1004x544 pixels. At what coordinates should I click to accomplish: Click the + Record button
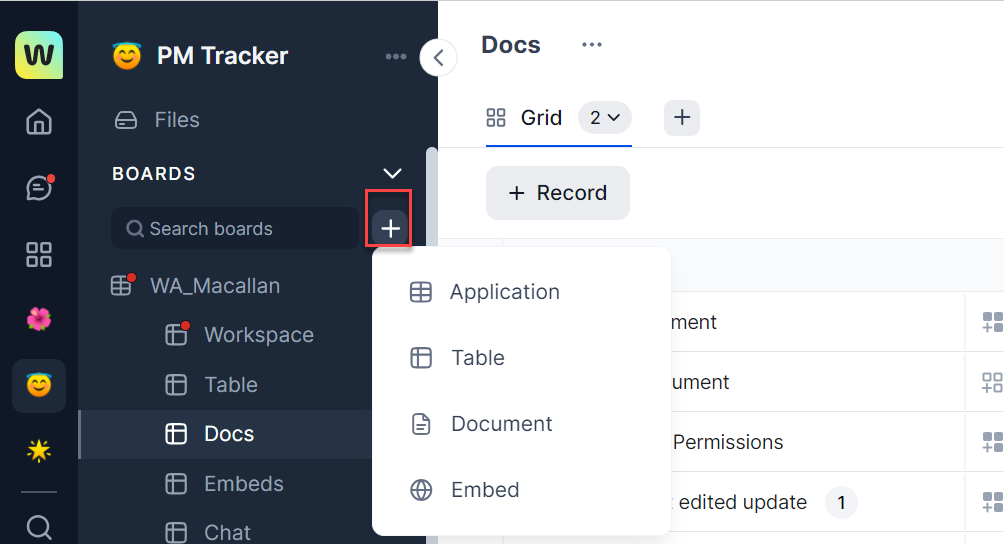click(558, 193)
